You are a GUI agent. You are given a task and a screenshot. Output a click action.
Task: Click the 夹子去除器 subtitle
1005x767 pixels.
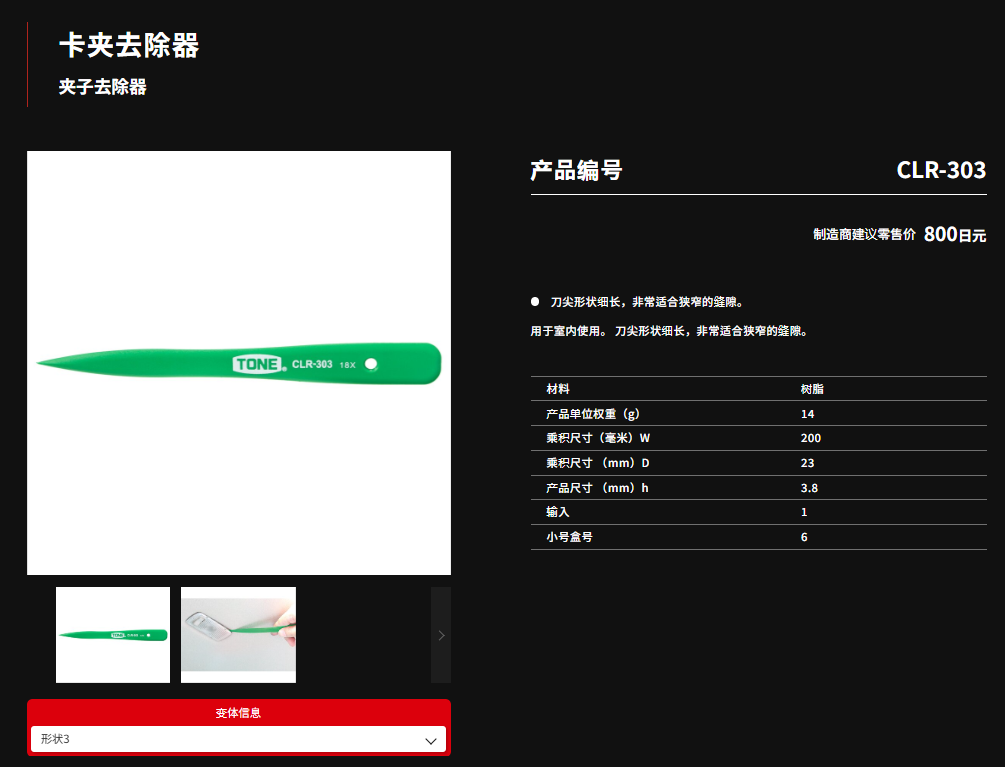(103, 87)
